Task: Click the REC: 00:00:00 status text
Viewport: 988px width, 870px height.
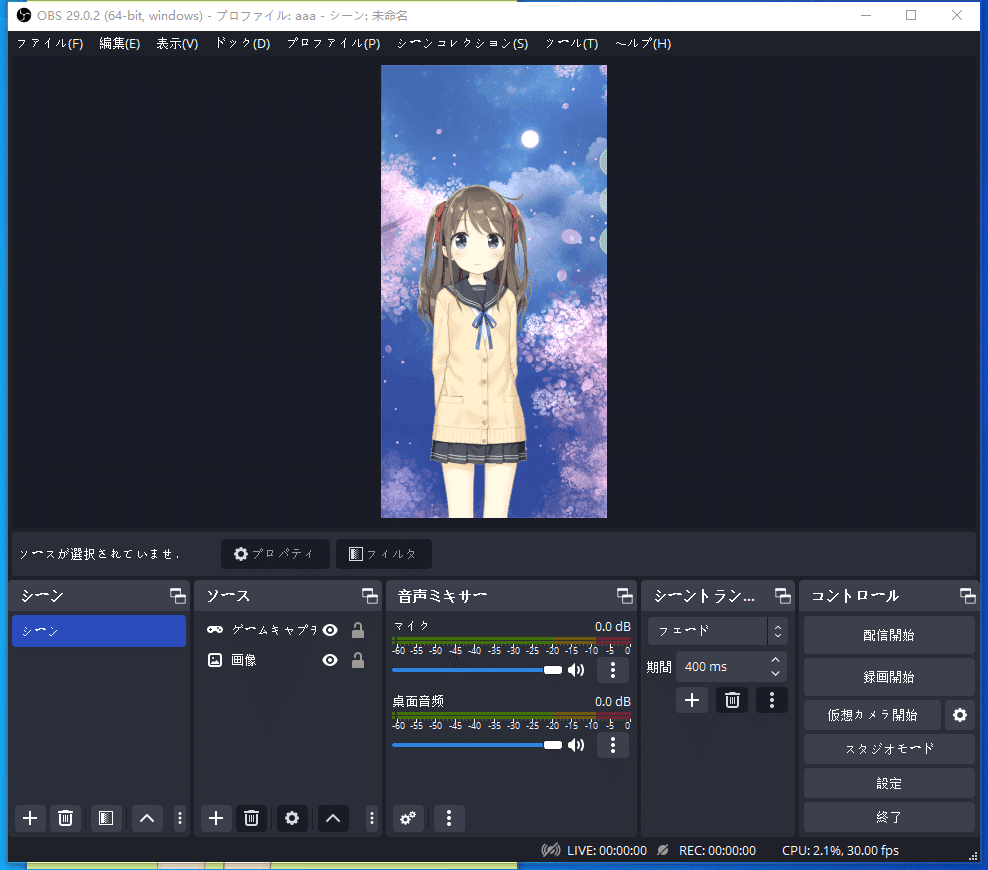Action: (717, 850)
